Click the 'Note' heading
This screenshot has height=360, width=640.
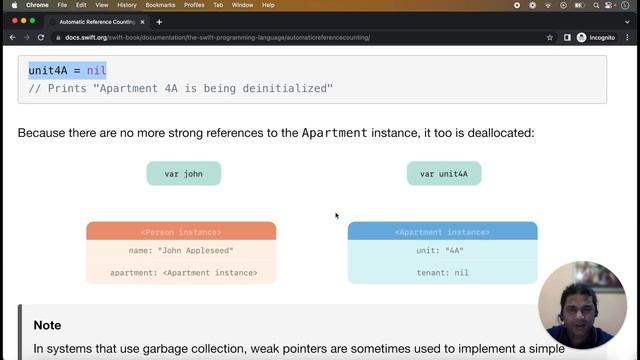47,325
